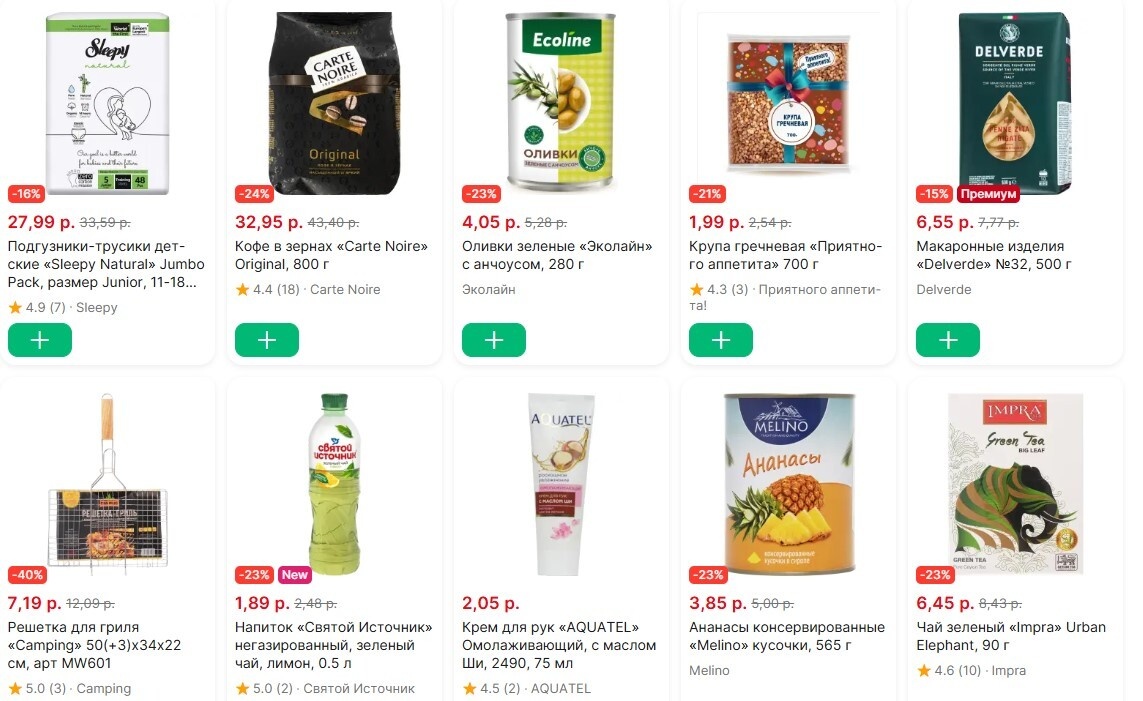Image resolution: width=1143 pixels, height=701 pixels.
Task: Add Sleepy Natural diapers to cart
Action: [40, 340]
